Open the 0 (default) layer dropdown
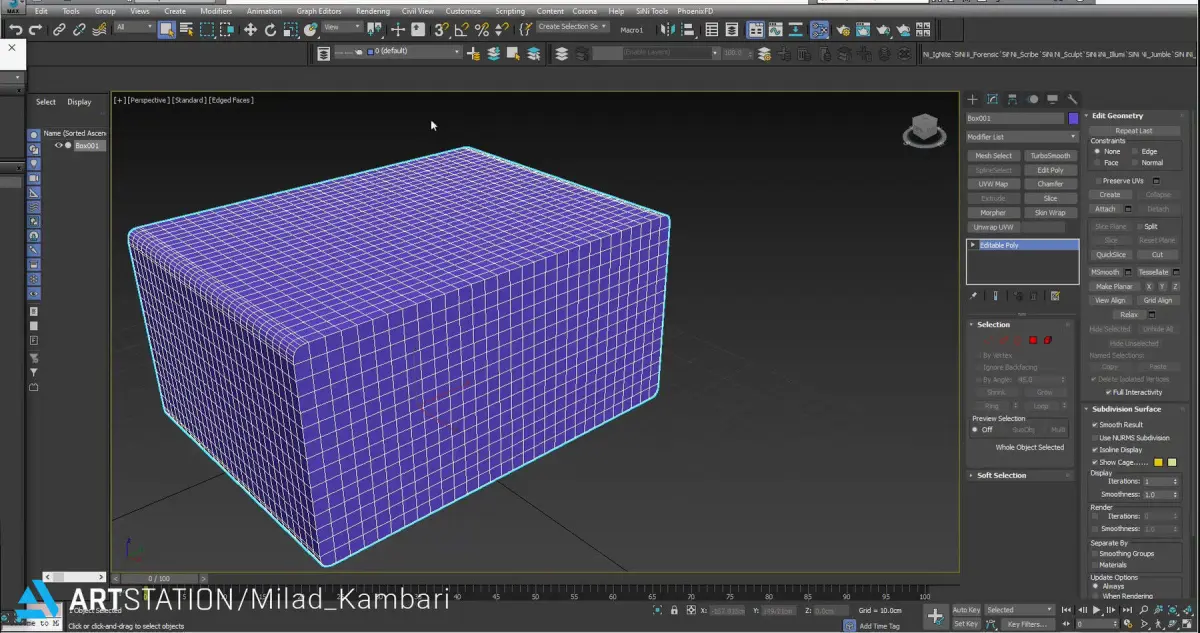Viewport: 1200px width, 633px height. point(412,51)
